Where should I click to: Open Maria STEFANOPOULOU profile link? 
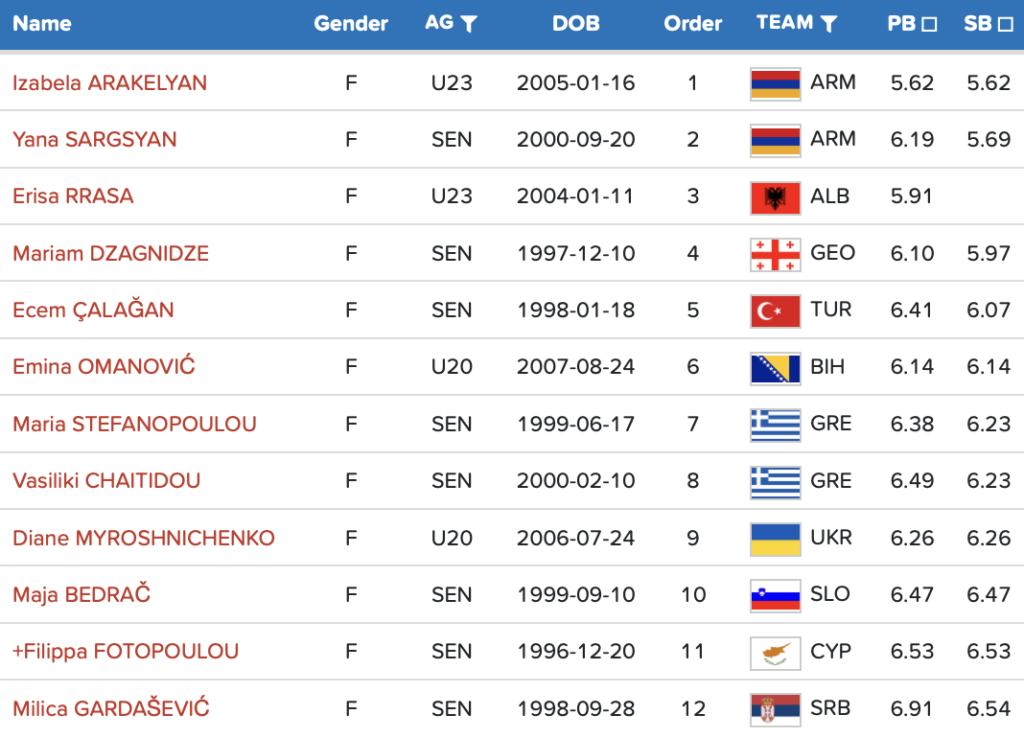[134, 425]
